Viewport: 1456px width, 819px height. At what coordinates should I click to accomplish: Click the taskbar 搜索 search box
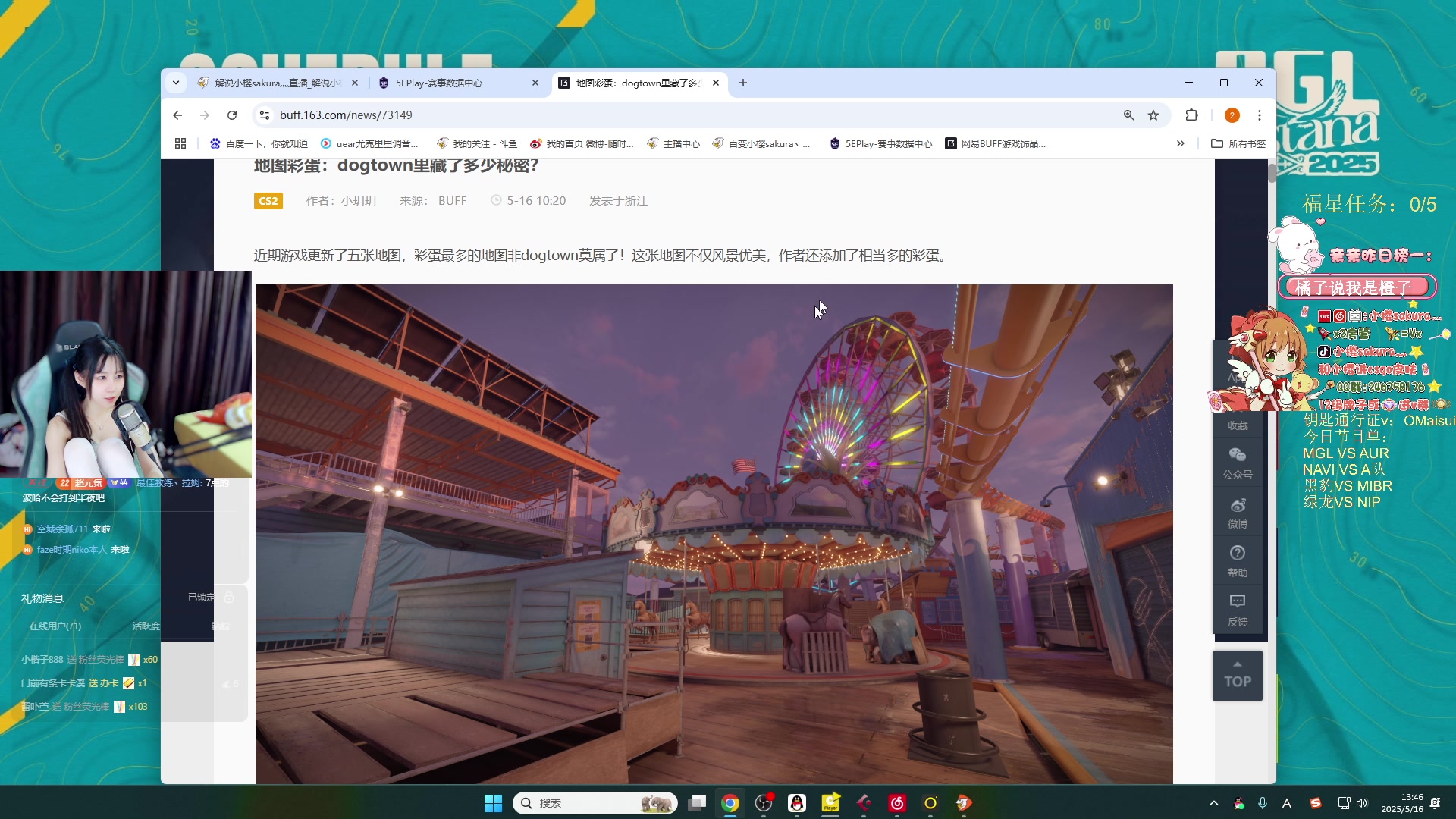click(x=595, y=803)
